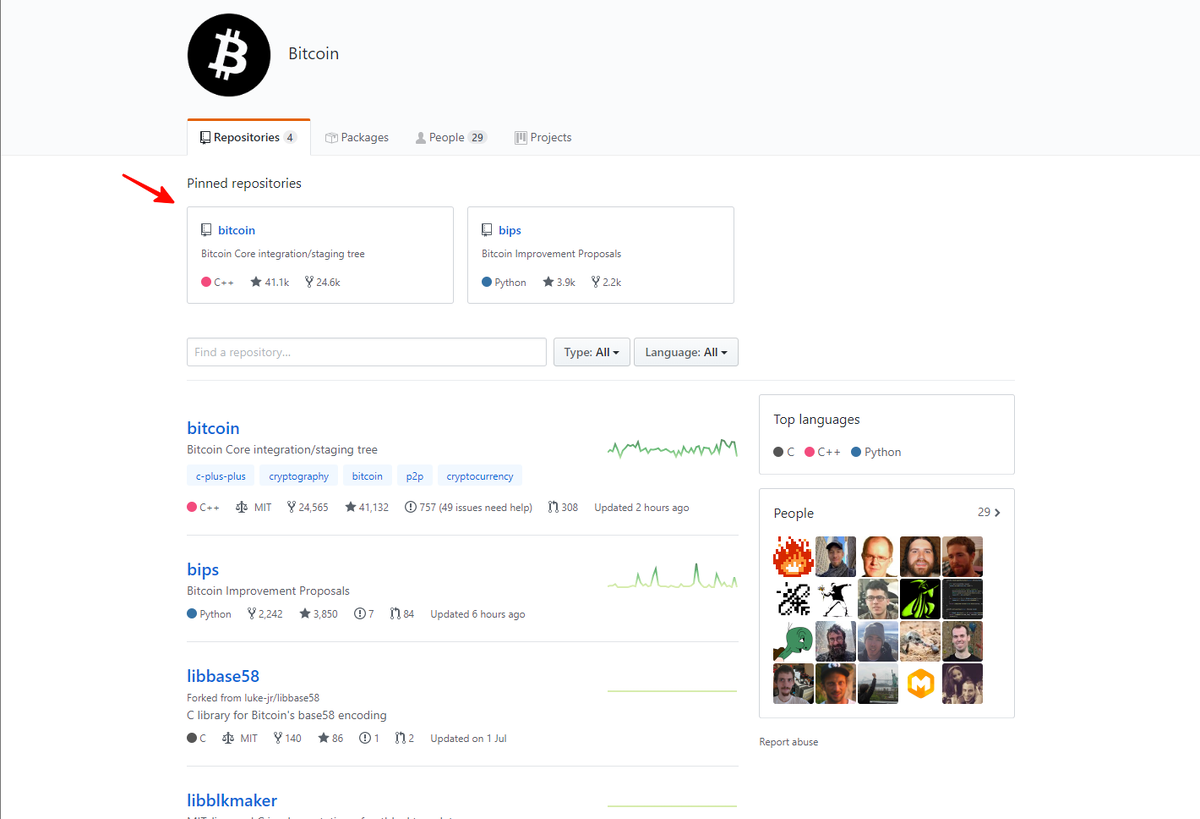Focus the Find a repository search field

tap(367, 352)
